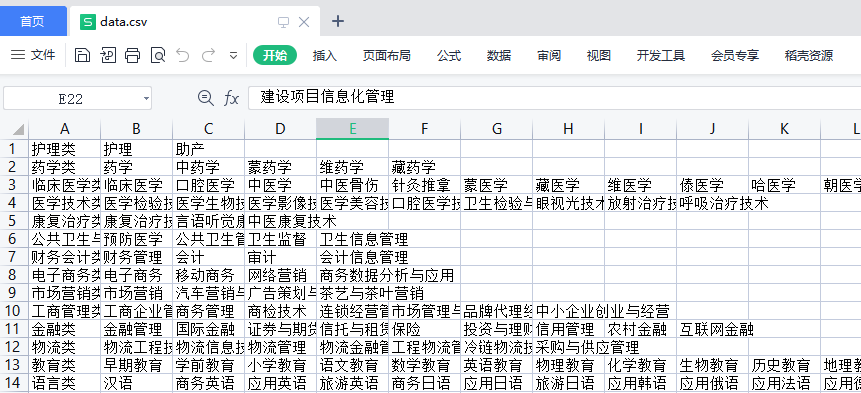Select column A header
This screenshot has height=393, width=861.
(x=65, y=129)
